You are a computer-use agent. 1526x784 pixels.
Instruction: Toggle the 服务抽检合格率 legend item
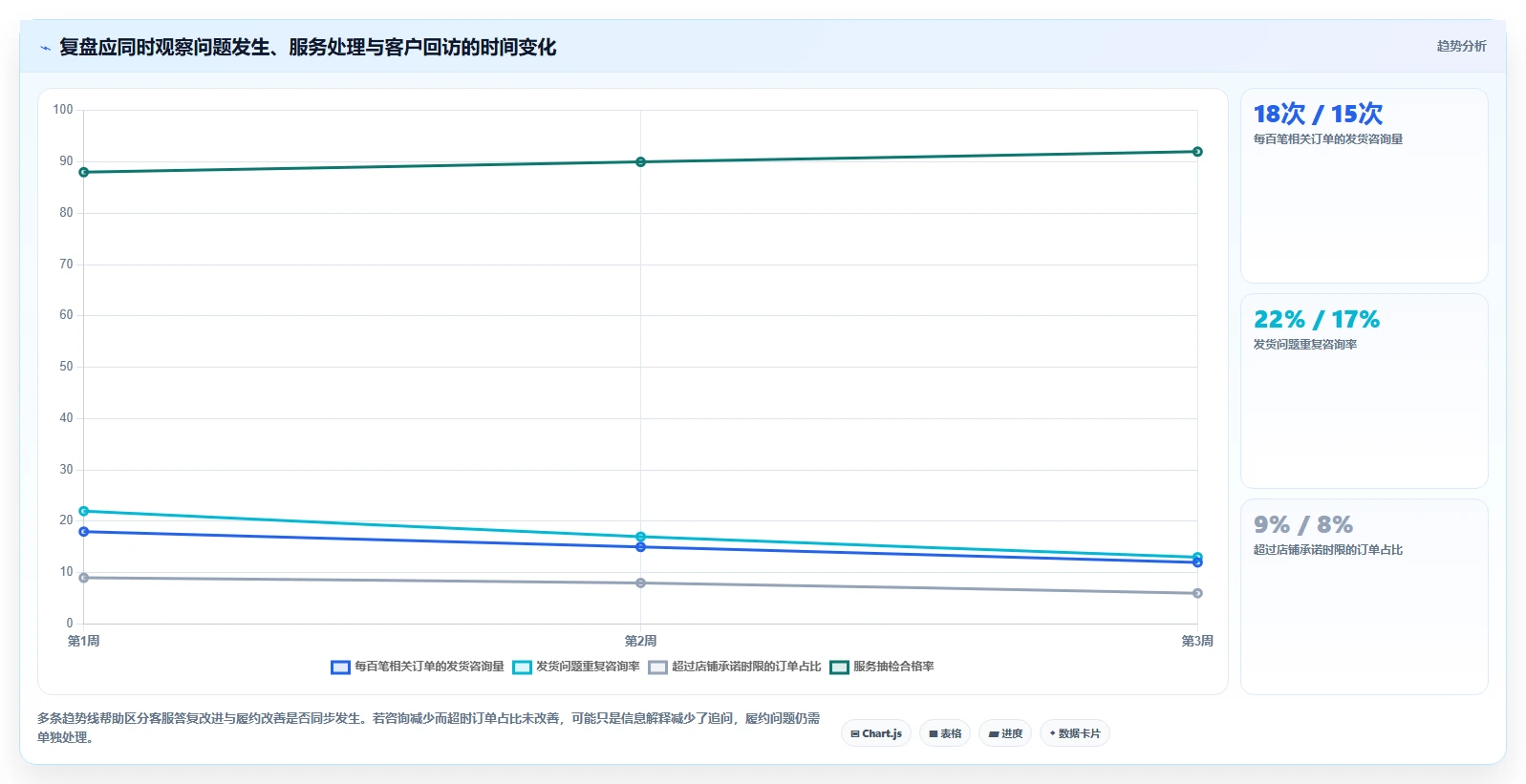pos(882,667)
